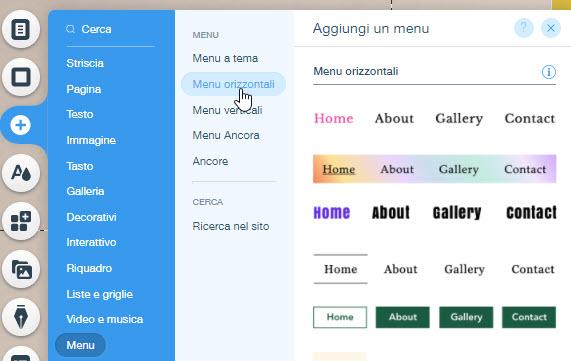571x361 pixels.
Task: Pick the rainbow gradient horizontal menu style
Action: [434, 169]
